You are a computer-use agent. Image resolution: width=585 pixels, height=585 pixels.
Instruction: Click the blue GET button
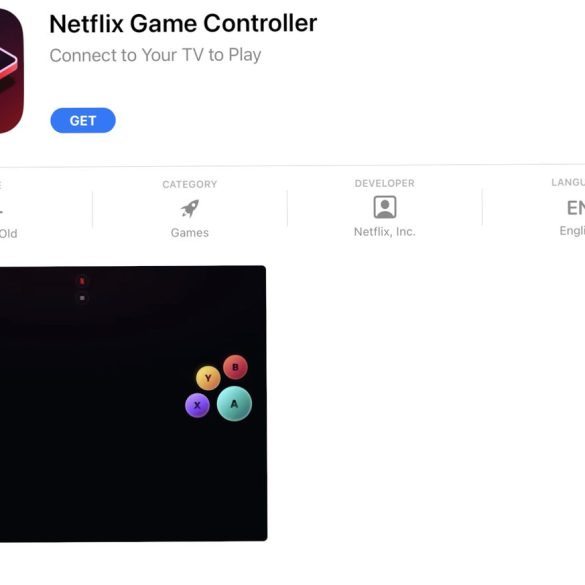coord(83,120)
